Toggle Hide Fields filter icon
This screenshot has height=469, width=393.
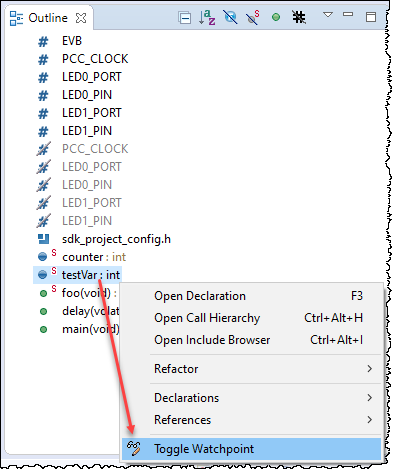pyautogui.click(x=230, y=17)
